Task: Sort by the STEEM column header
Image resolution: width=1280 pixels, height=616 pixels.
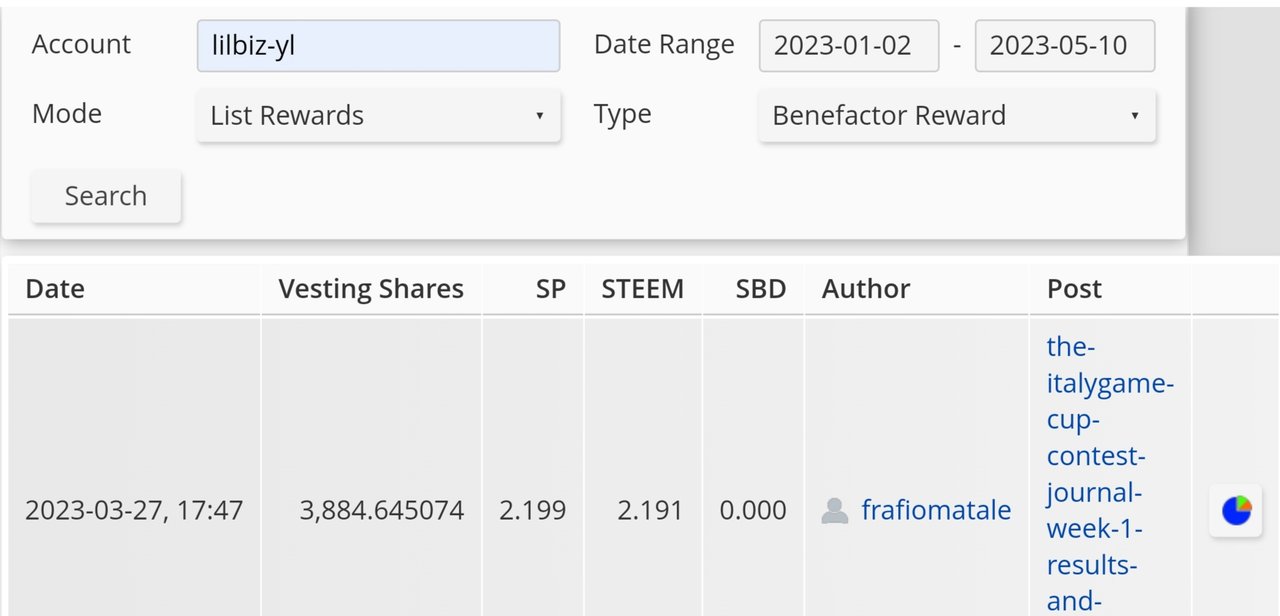Action: point(643,289)
